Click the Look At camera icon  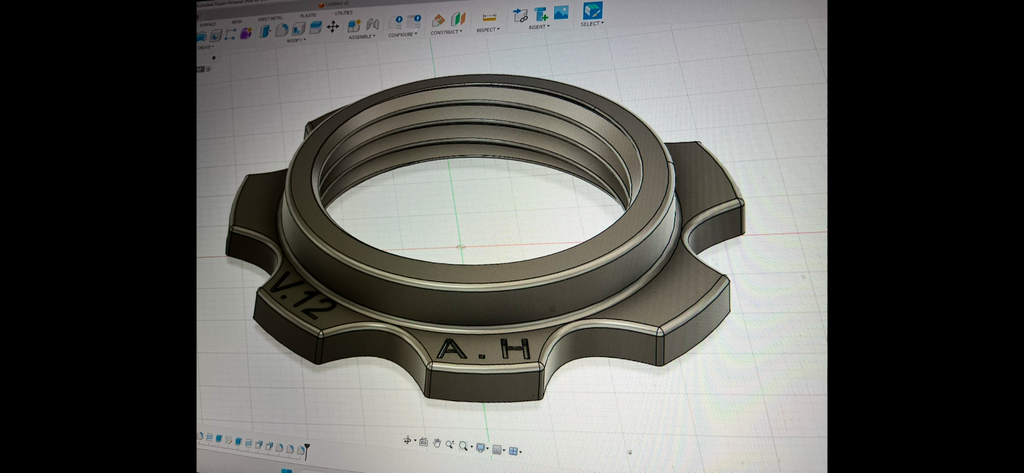click(x=423, y=442)
